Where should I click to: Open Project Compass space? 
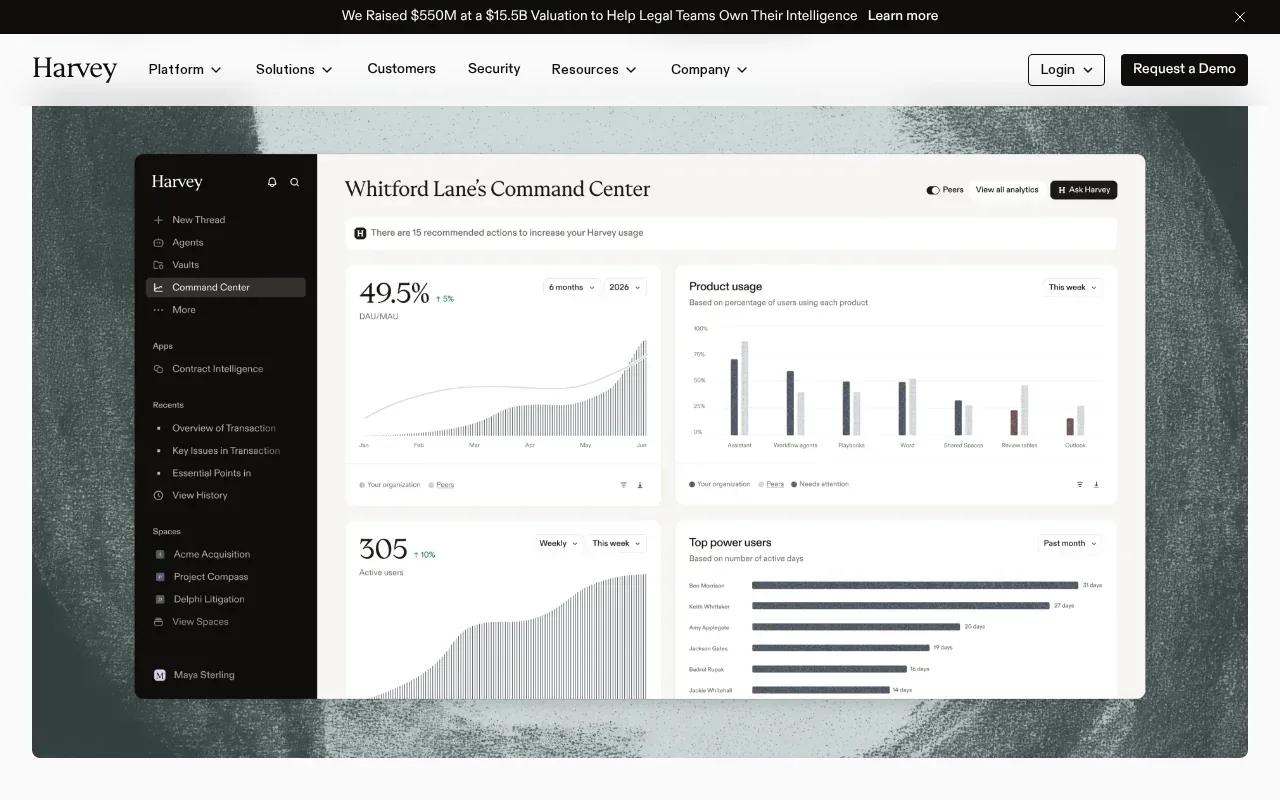point(210,577)
